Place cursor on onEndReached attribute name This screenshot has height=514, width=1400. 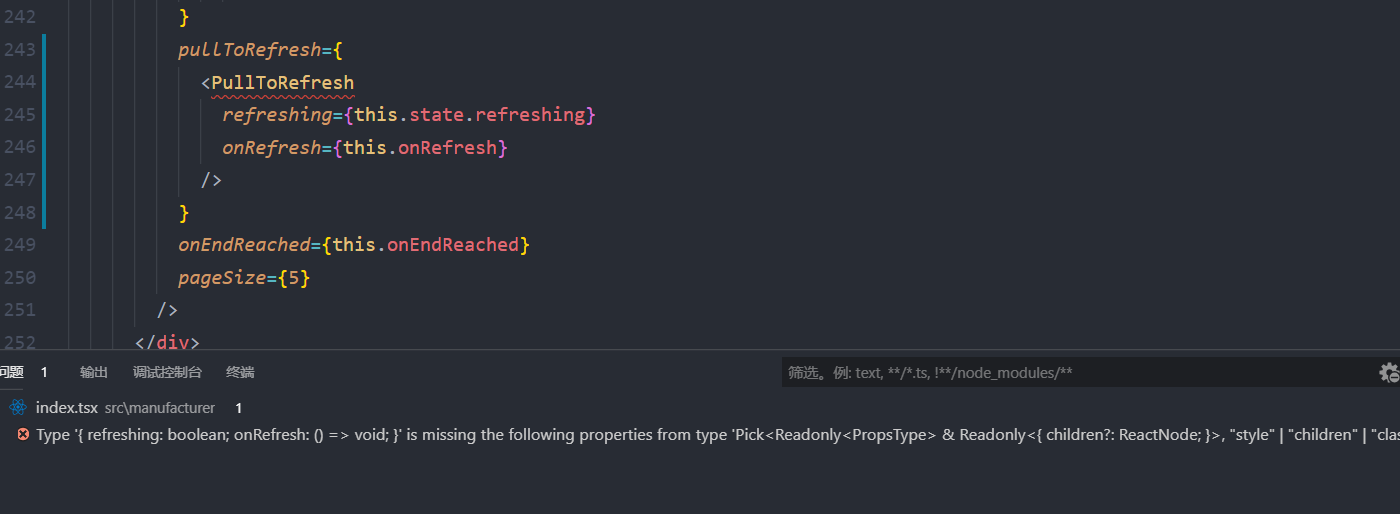(x=244, y=245)
